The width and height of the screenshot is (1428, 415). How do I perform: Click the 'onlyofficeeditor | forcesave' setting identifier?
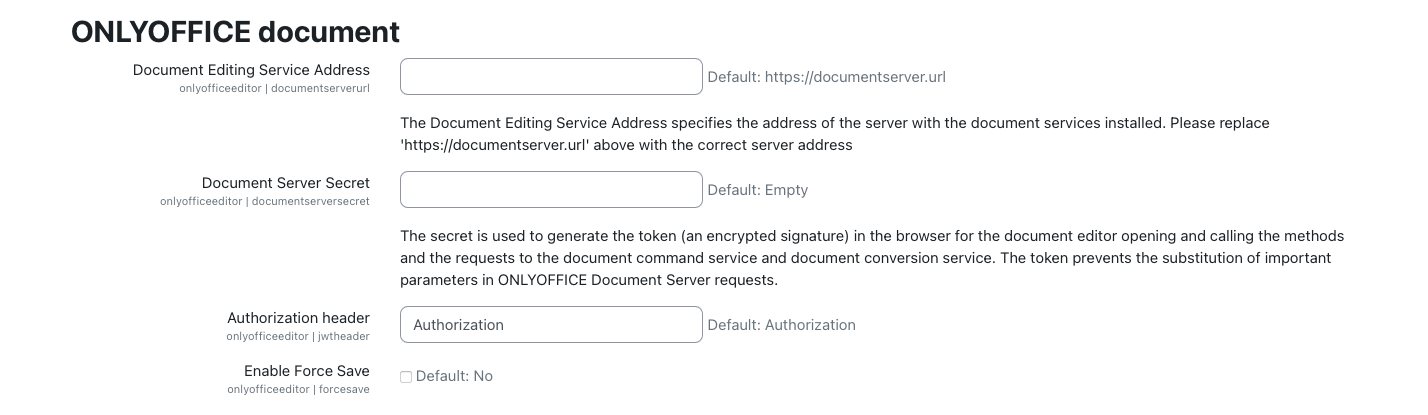point(298,389)
